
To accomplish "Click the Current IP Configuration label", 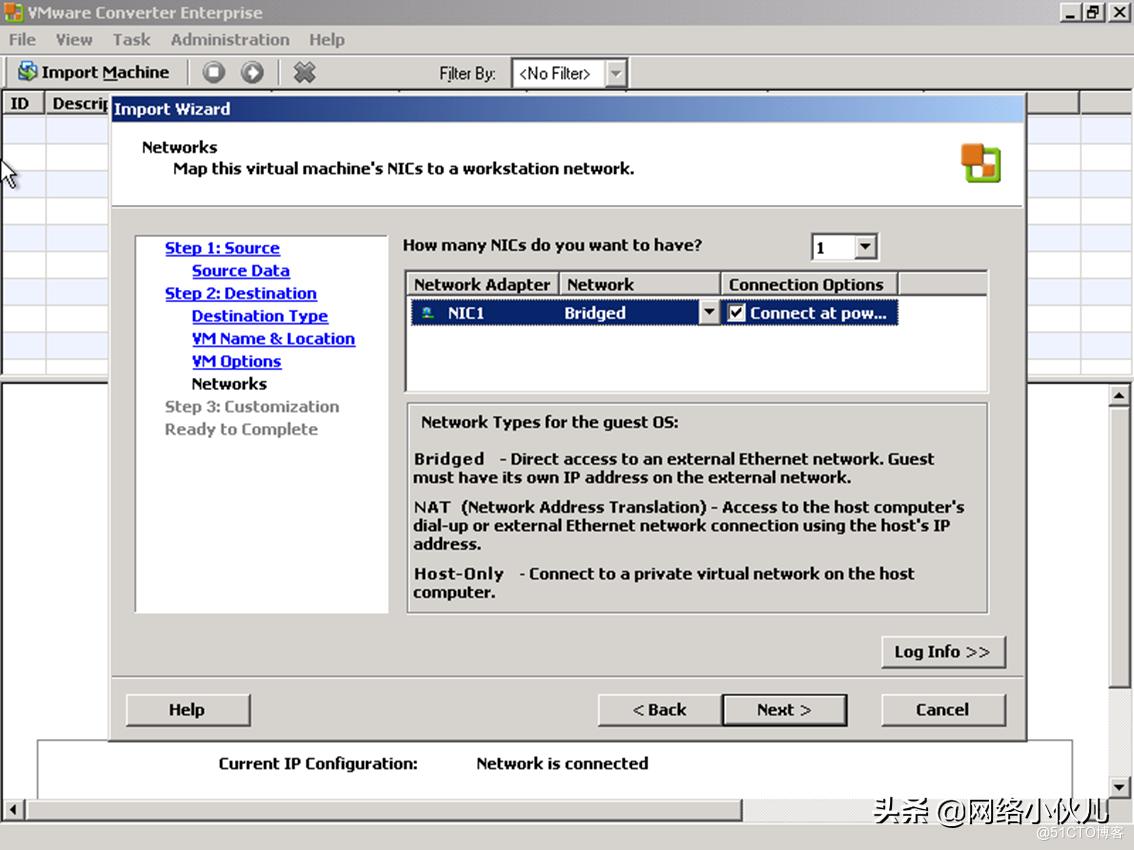I will tap(318, 763).
